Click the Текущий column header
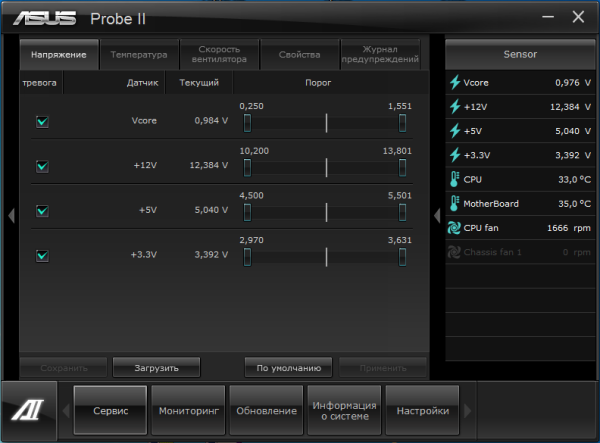Viewport: 600px width, 443px height. tap(199, 83)
